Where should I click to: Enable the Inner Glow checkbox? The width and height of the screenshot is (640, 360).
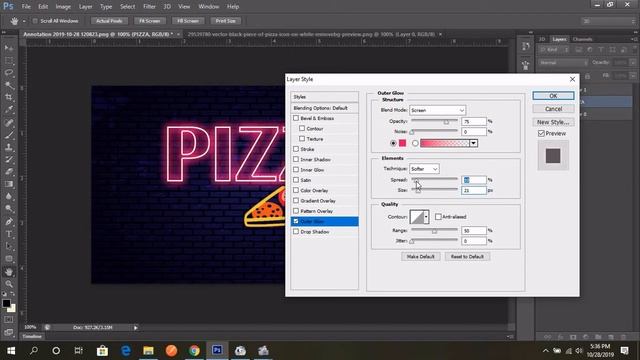tap(296, 169)
